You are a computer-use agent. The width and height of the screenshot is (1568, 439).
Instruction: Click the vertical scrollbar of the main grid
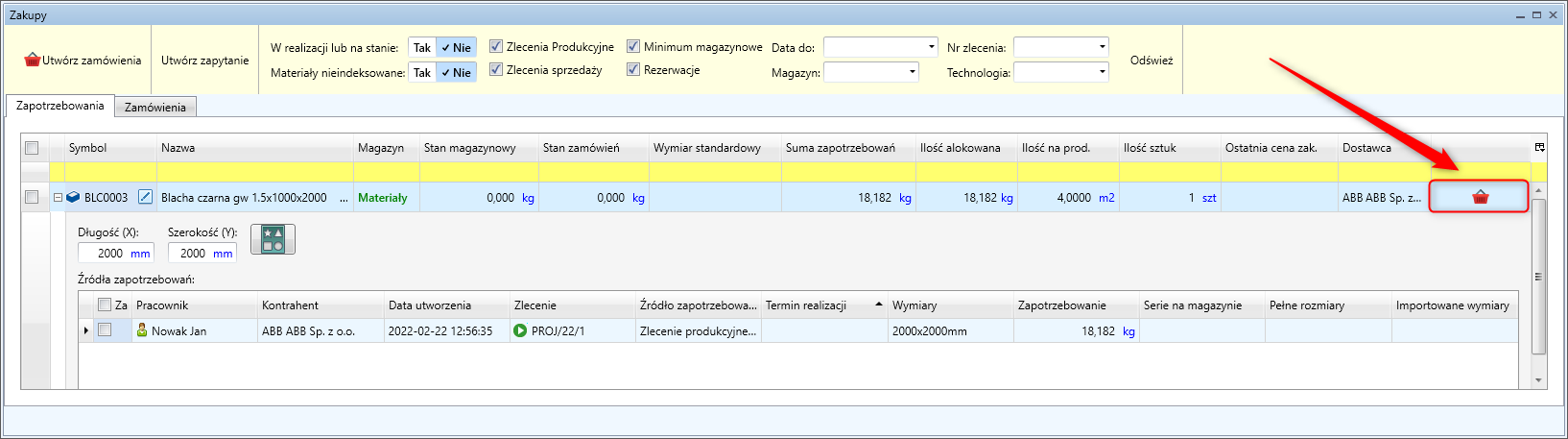1539,279
